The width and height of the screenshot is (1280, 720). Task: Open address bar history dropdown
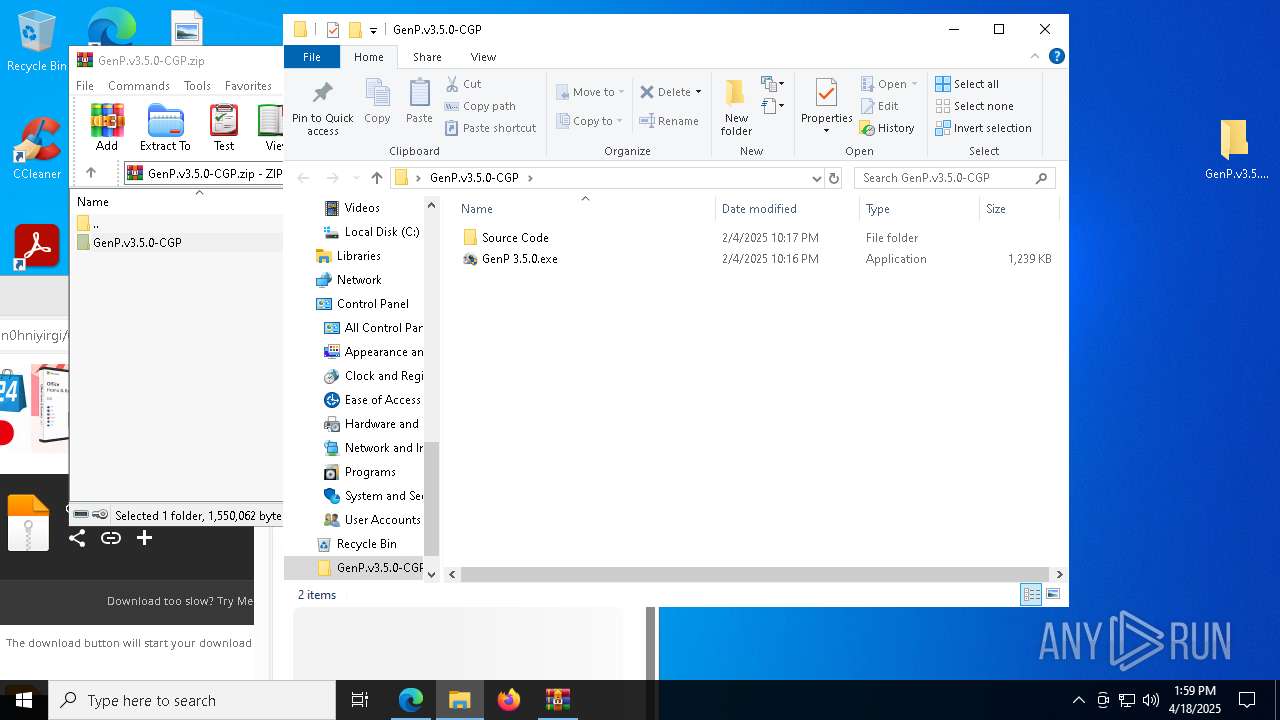[x=817, y=178]
